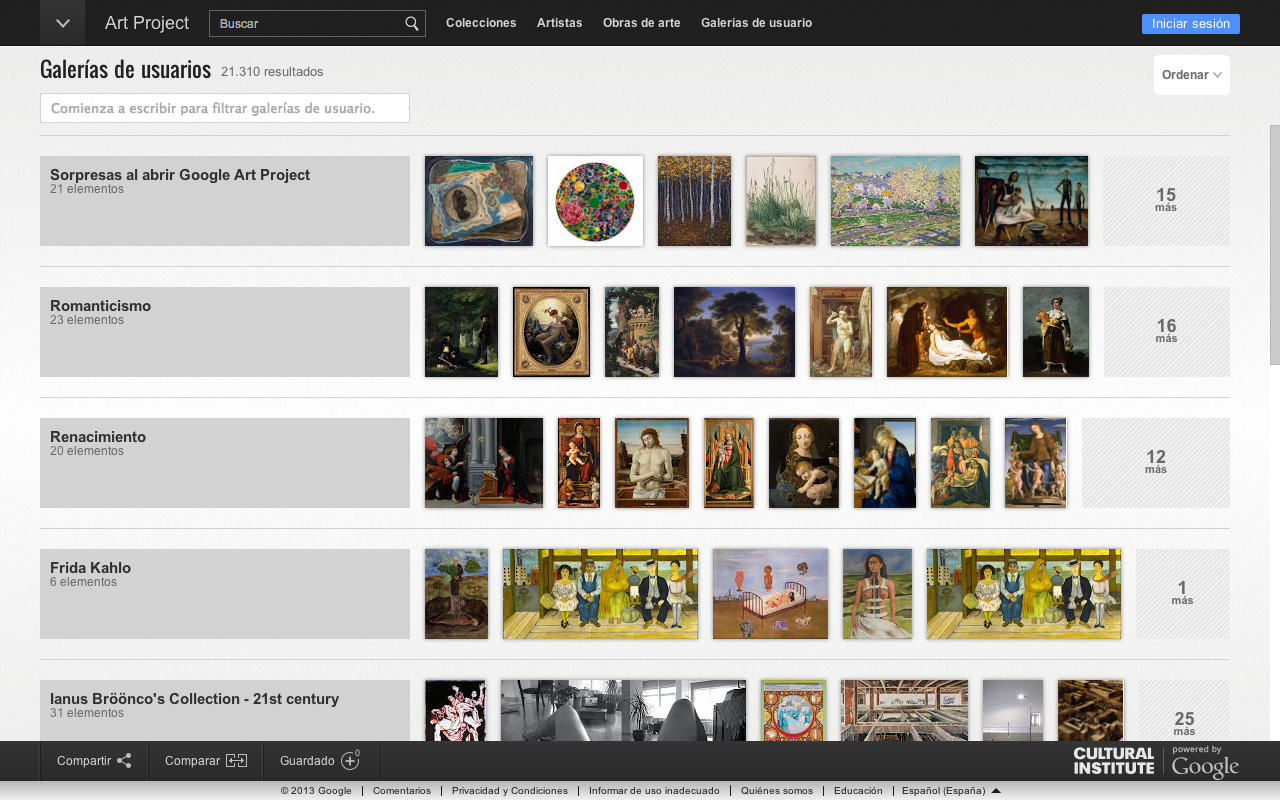The width and height of the screenshot is (1280, 800).
Task: Open first Romanticismo thumbnail with dark forest
Action: 461,332
